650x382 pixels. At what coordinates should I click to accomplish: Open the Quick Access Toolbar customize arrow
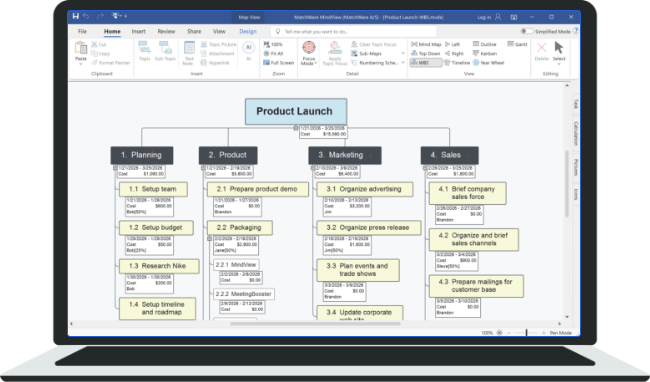(x=126, y=16)
